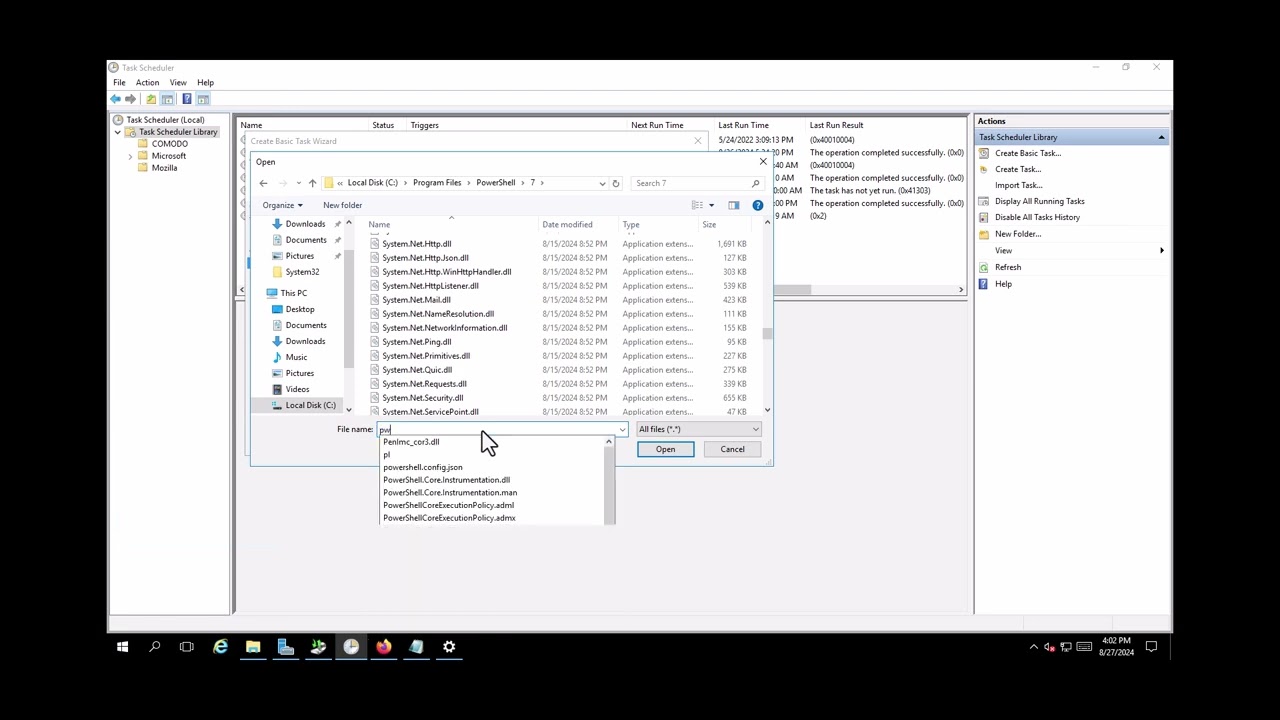Select Music under This PC
The width and height of the screenshot is (1280, 720).
click(296, 357)
